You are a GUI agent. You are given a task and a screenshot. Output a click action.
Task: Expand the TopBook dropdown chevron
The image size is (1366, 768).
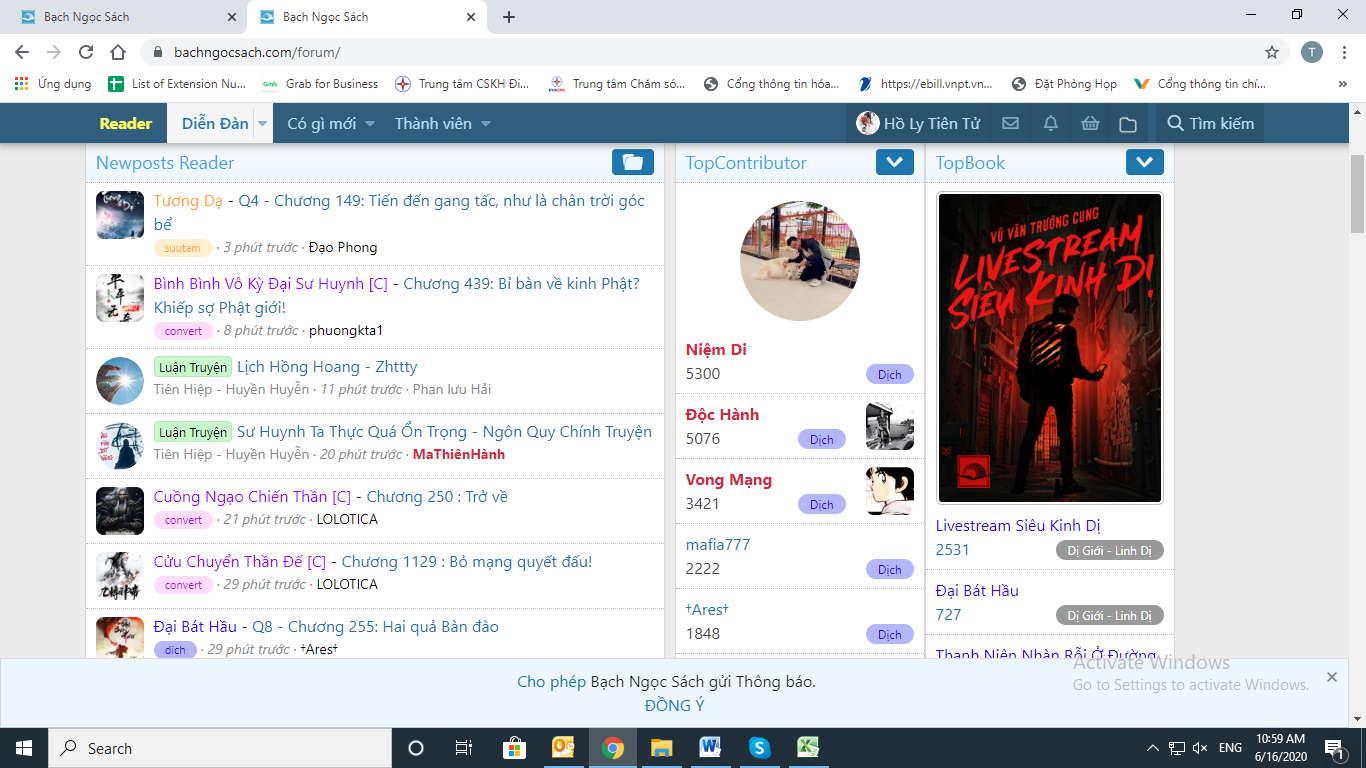pos(1144,162)
